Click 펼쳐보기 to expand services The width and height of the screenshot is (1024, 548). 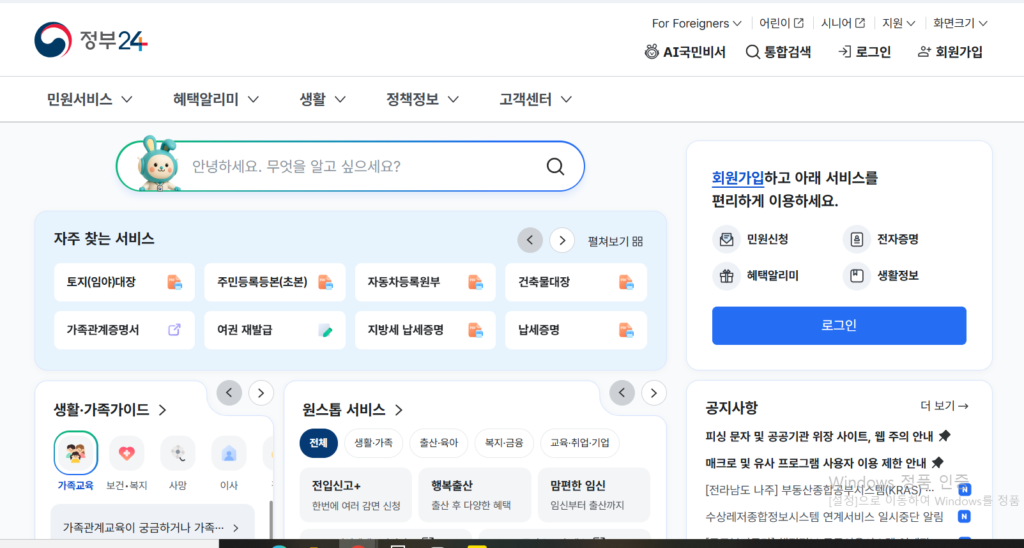(615, 241)
